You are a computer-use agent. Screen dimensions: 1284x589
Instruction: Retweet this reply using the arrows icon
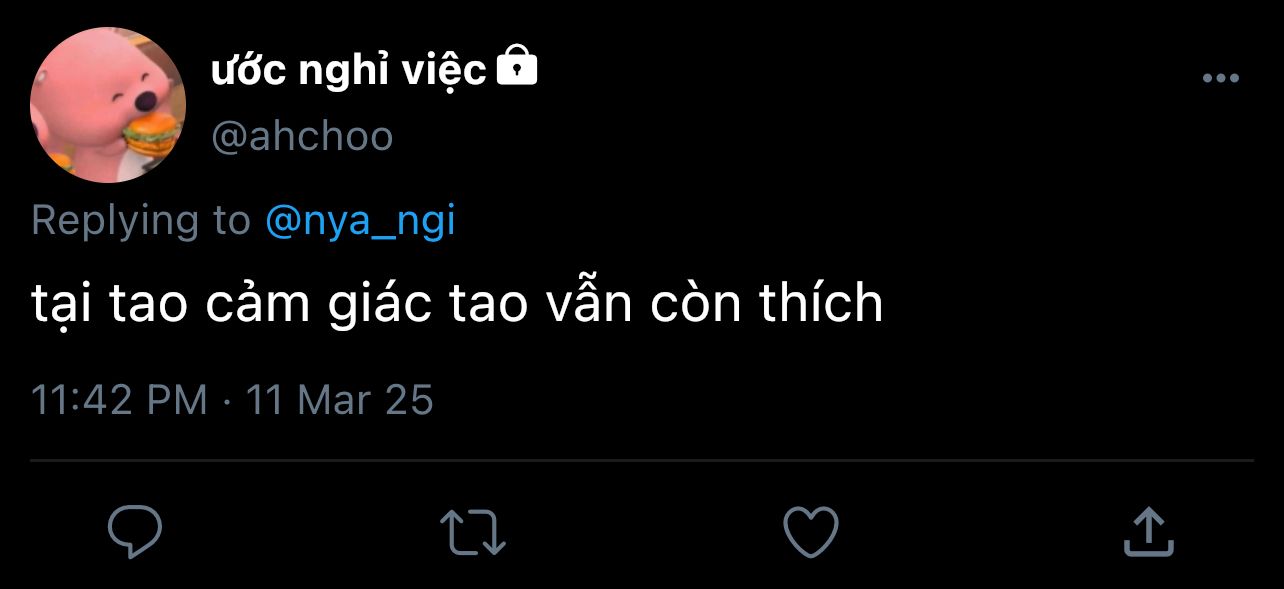point(473,531)
